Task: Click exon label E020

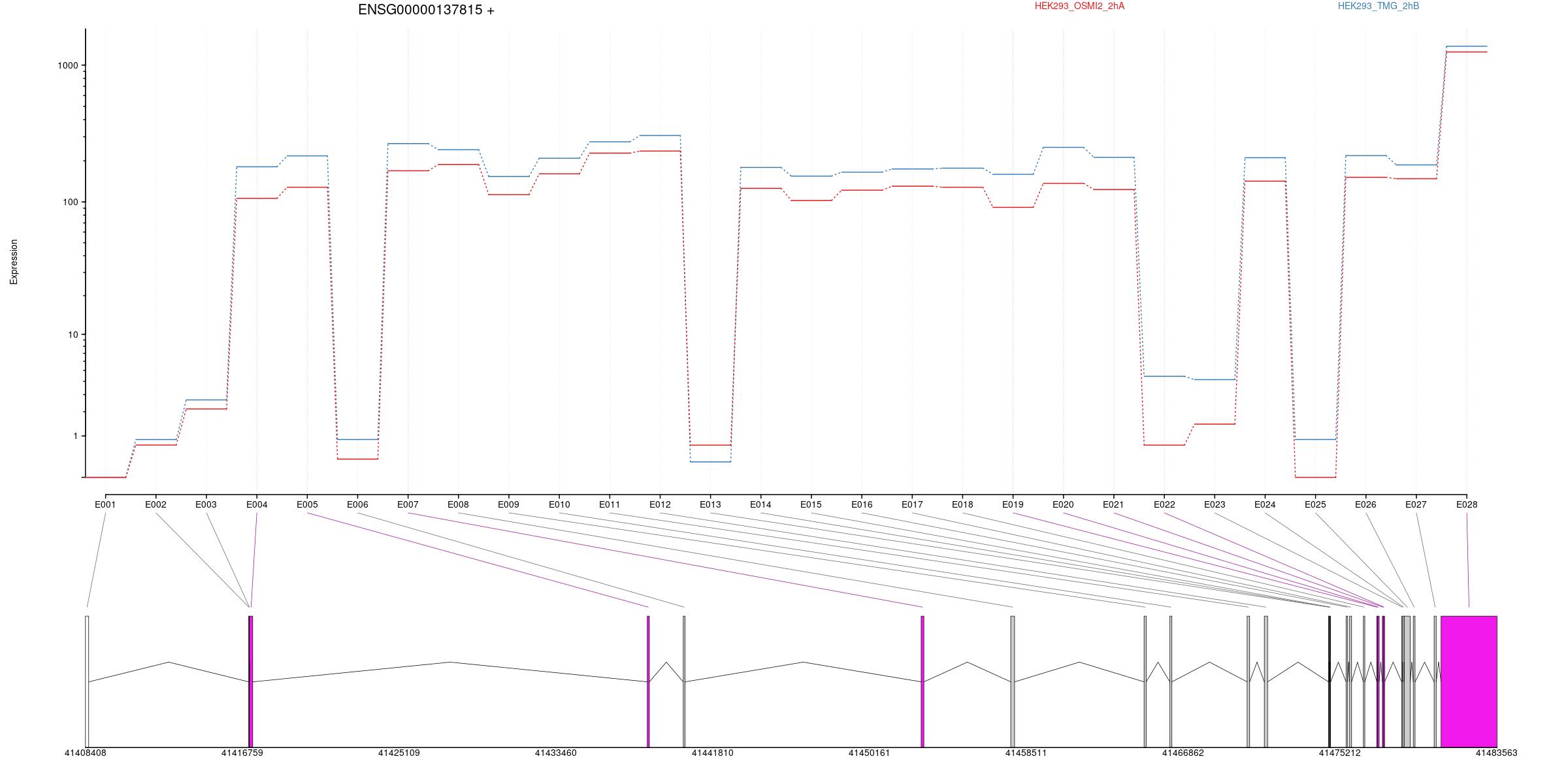Action: coord(1063,504)
